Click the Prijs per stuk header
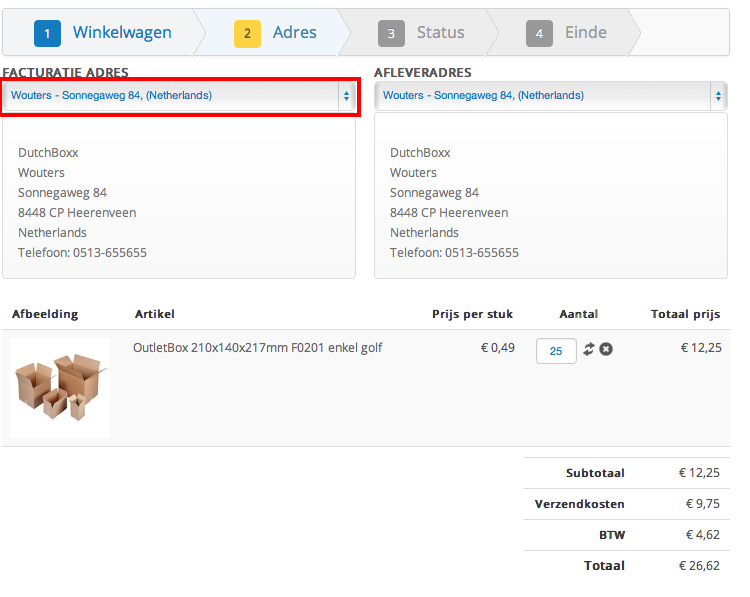Image resolution: width=750 pixels, height=597 pixels. point(472,314)
